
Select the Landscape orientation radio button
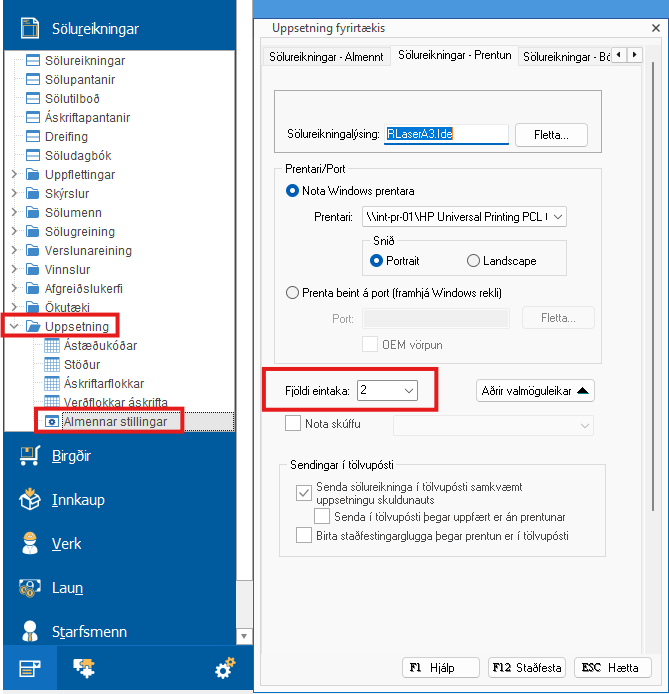473,261
